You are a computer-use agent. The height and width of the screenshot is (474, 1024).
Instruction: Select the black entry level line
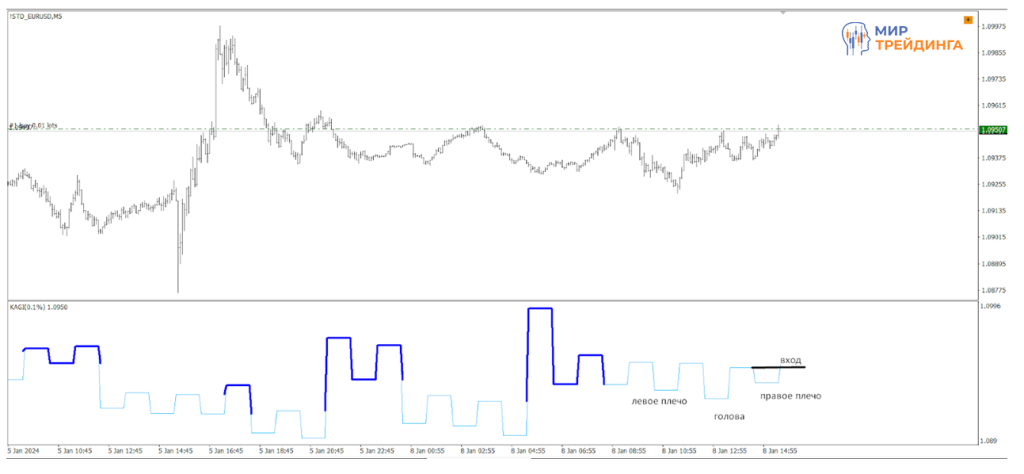[778, 368]
